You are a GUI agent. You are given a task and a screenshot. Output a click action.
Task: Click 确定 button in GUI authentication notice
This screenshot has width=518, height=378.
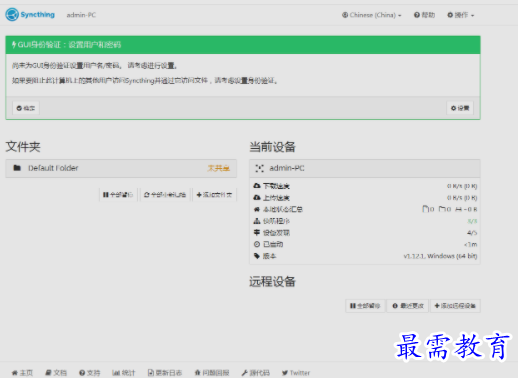(26, 108)
